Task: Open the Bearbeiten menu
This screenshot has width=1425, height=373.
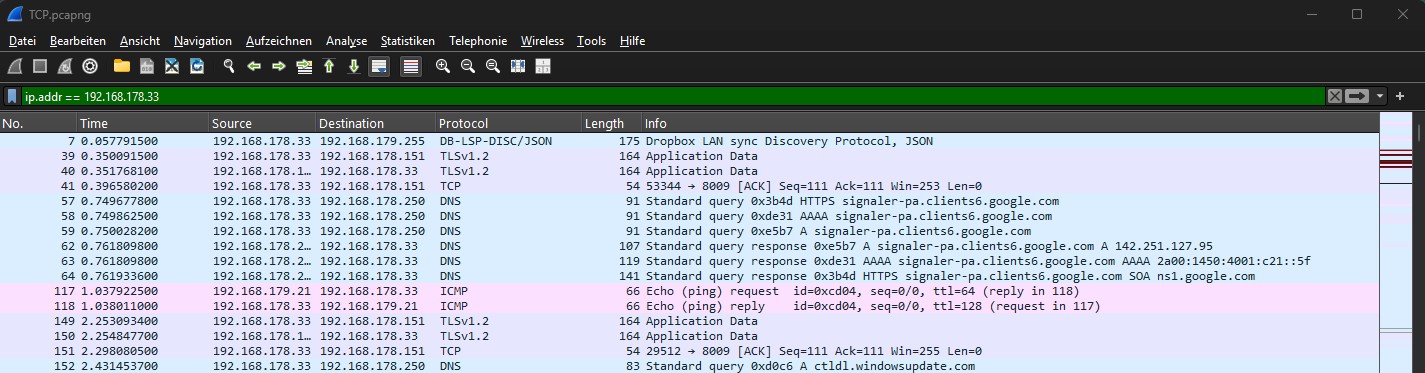Action: 78,41
